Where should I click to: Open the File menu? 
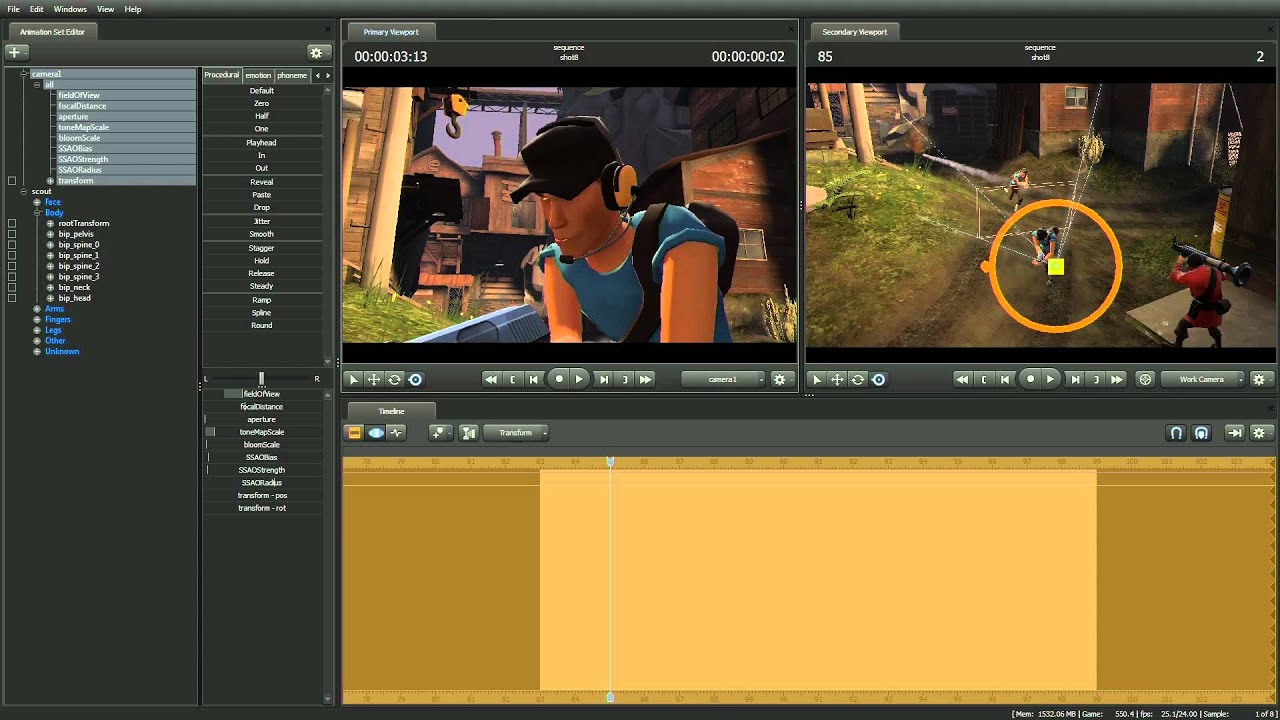14,9
